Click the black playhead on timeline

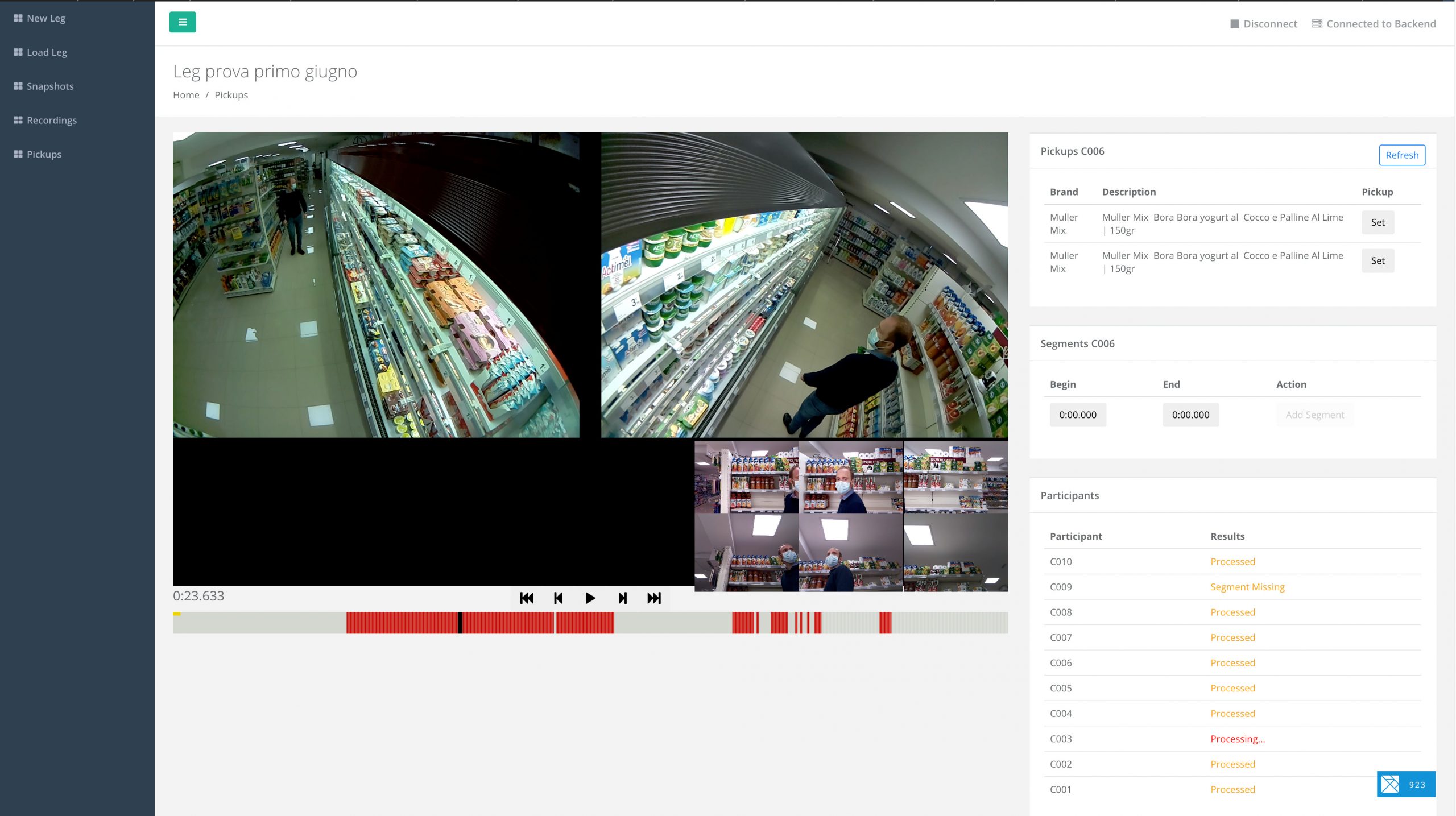(x=460, y=623)
